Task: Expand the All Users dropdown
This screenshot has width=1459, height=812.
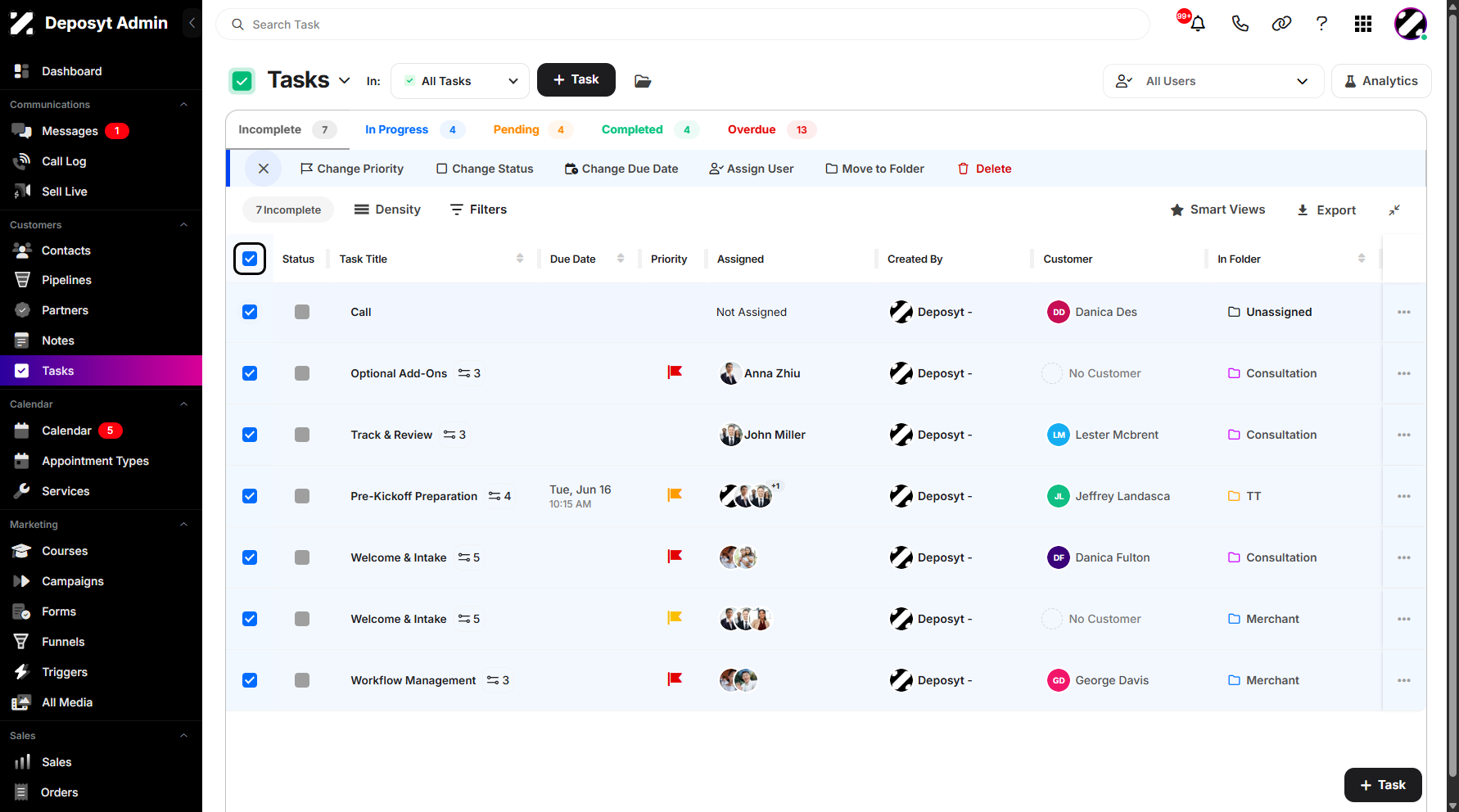Action: [1213, 81]
